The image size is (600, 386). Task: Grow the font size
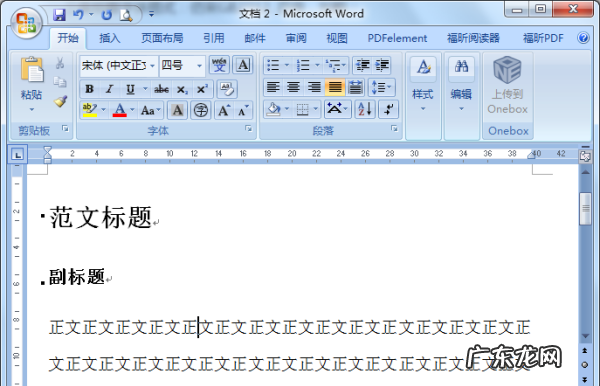[x=224, y=111]
